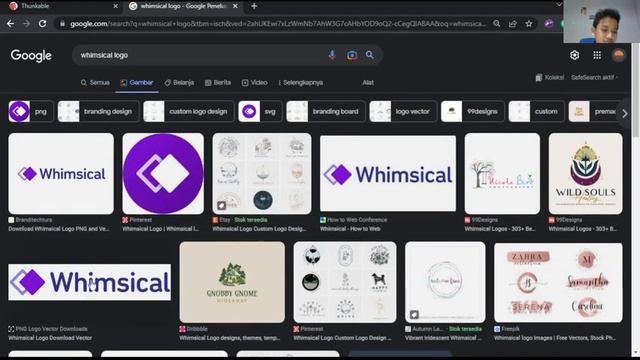The width and height of the screenshot is (640, 360).
Task: Search by image with camera icon
Action: pyautogui.click(x=352, y=55)
